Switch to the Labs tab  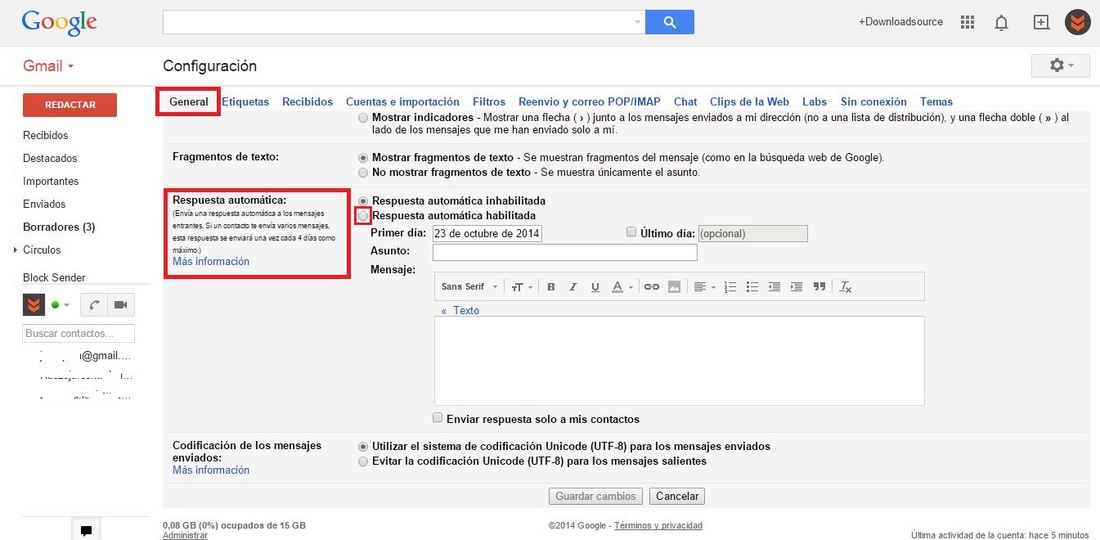click(814, 102)
